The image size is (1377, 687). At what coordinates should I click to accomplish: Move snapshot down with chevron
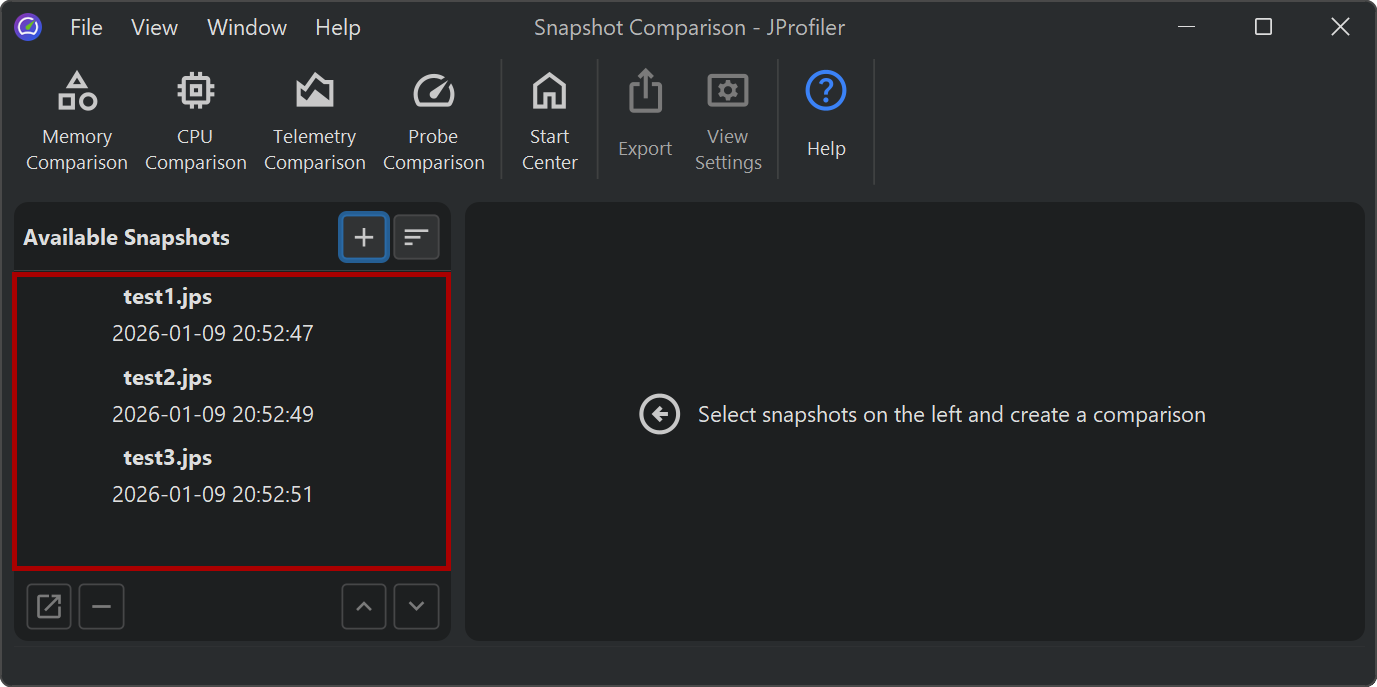click(x=417, y=607)
